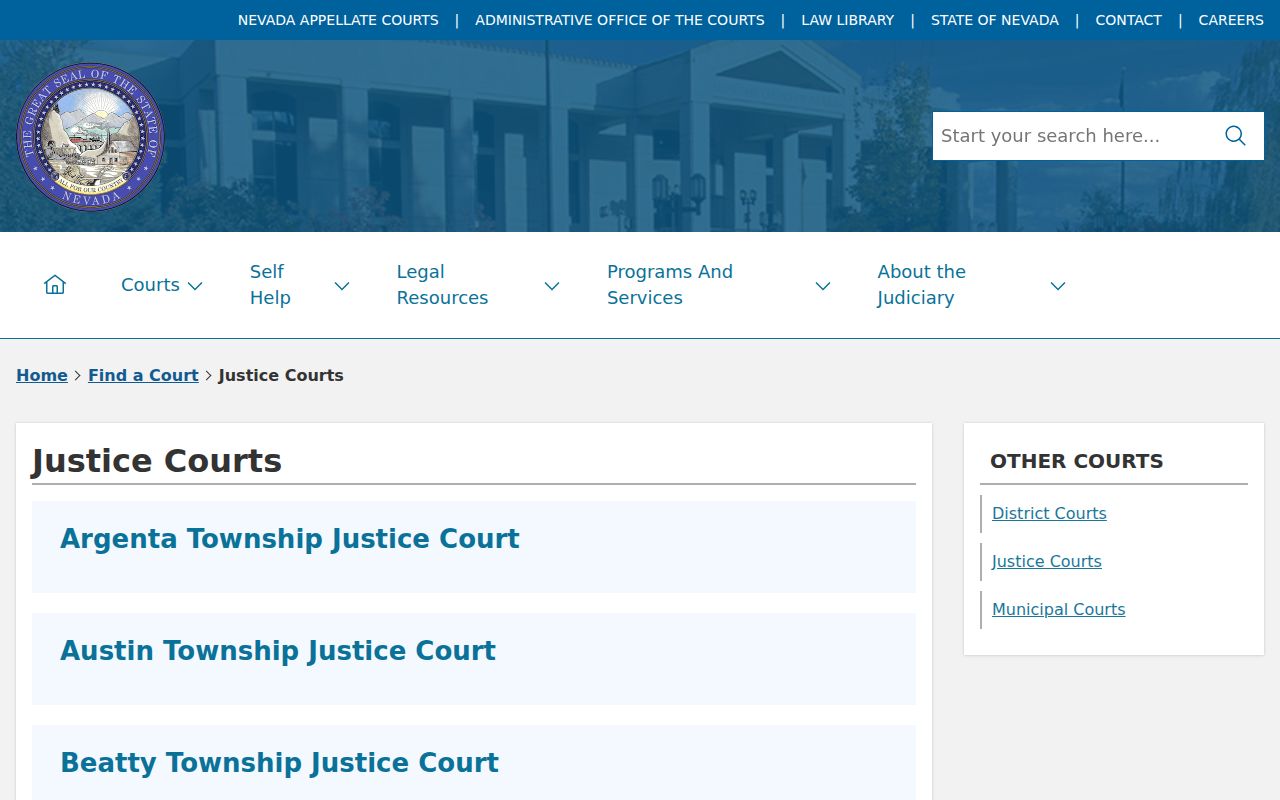Open Municipal Courts sidebar link
This screenshot has width=1280, height=800.
tap(1058, 609)
